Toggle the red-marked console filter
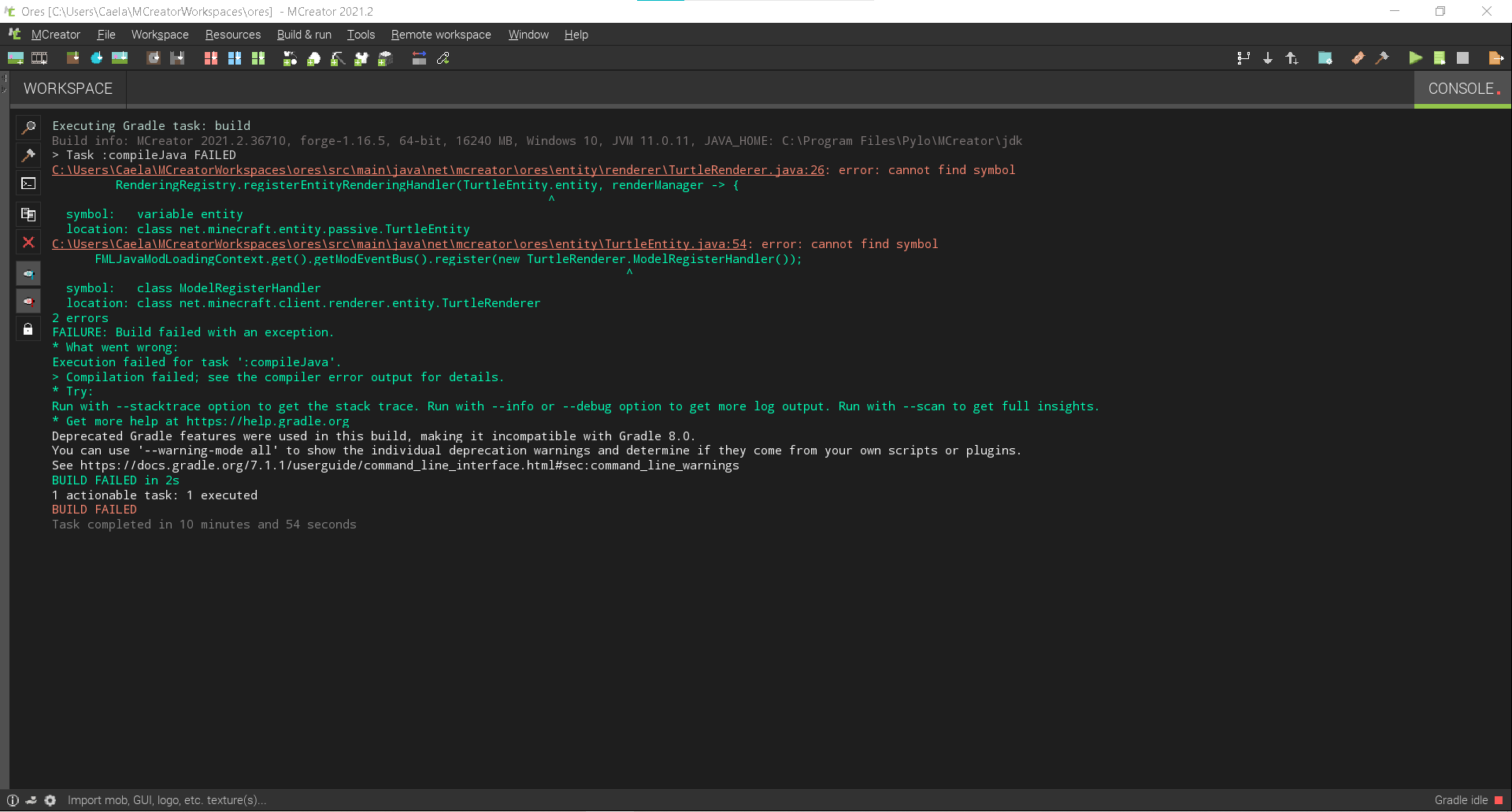This screenshot has height=812, width=1512. pos(28,301)
